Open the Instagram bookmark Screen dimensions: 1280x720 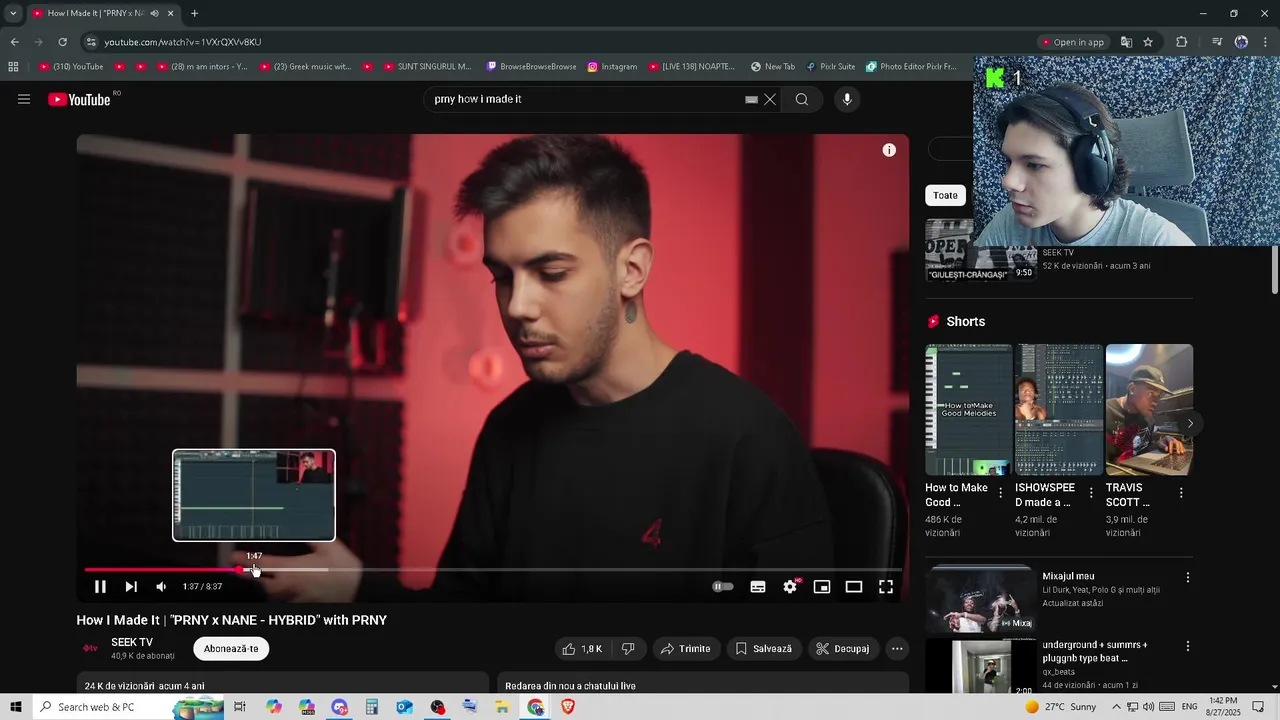612,67
